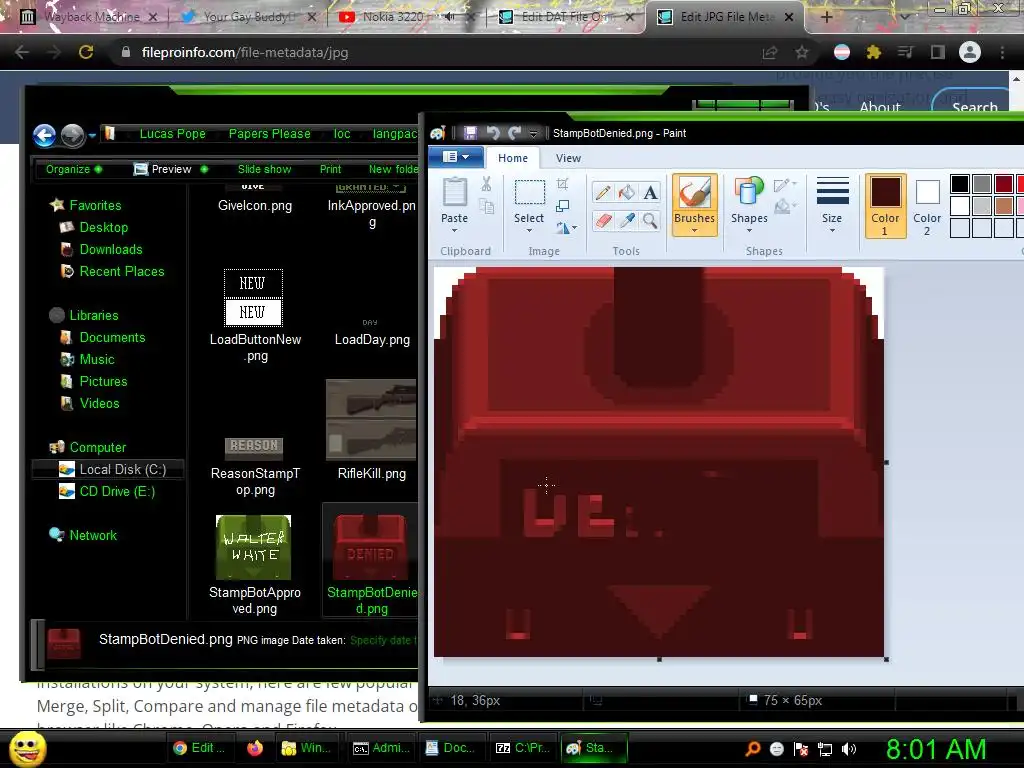Click the Network item in navigation pane
Viewport: 1024px width, 768px height.
pyautogui.click(x=93, y=536)
